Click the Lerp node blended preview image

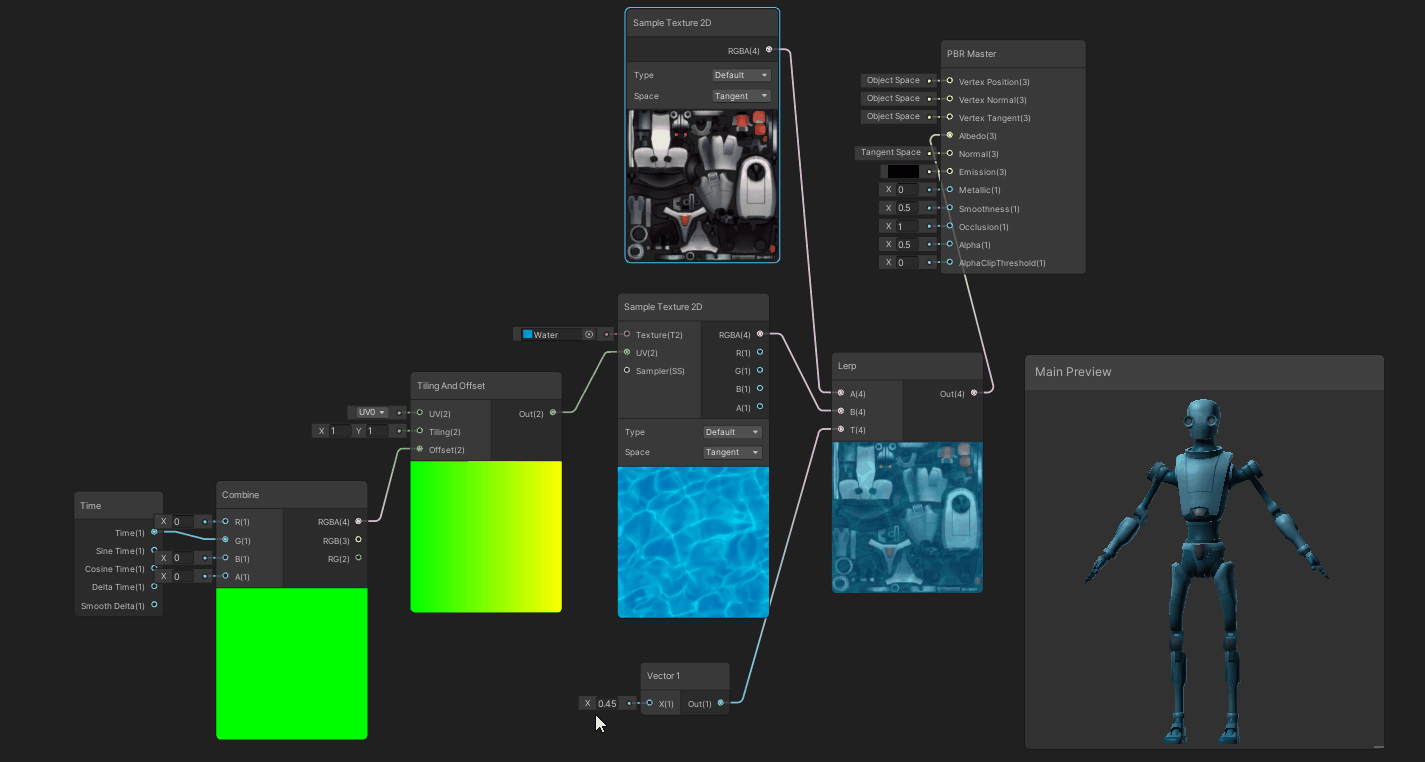click(907, 517)
